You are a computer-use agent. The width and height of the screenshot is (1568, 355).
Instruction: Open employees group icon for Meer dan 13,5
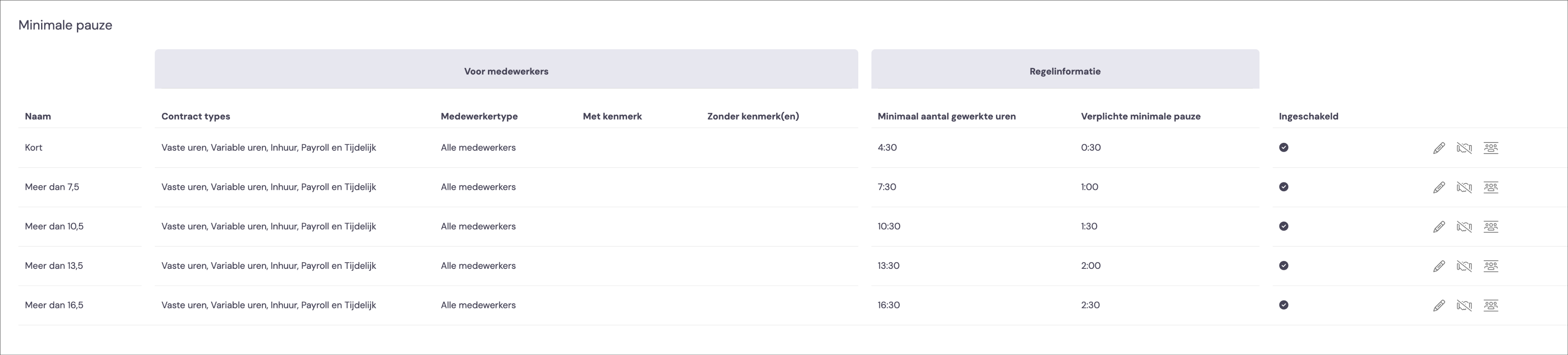pos(1491,266)
